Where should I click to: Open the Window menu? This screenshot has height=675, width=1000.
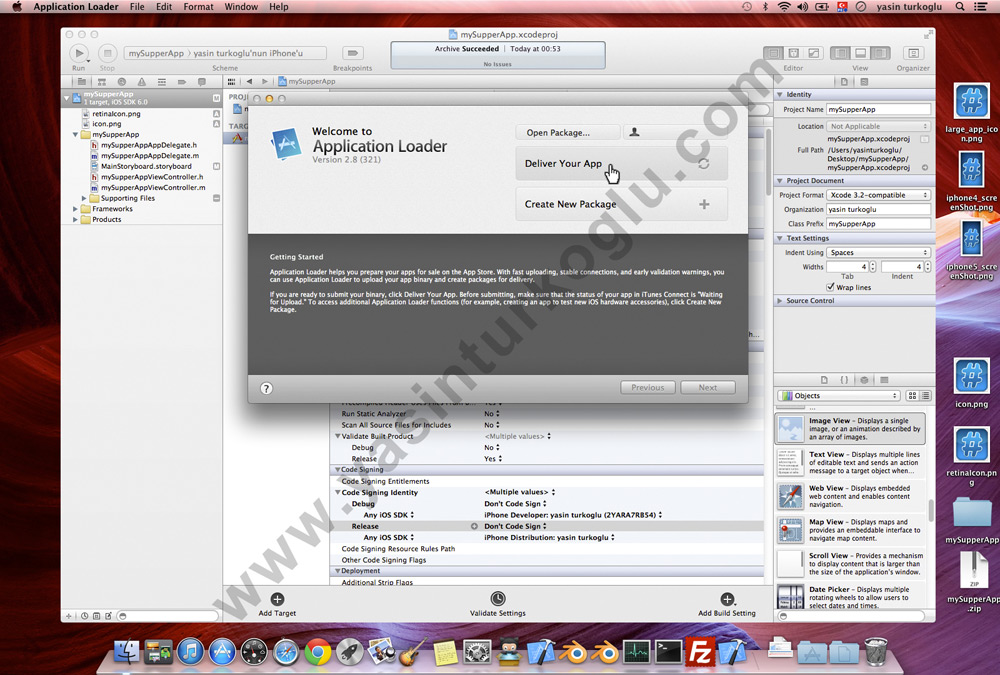[241, 7]
